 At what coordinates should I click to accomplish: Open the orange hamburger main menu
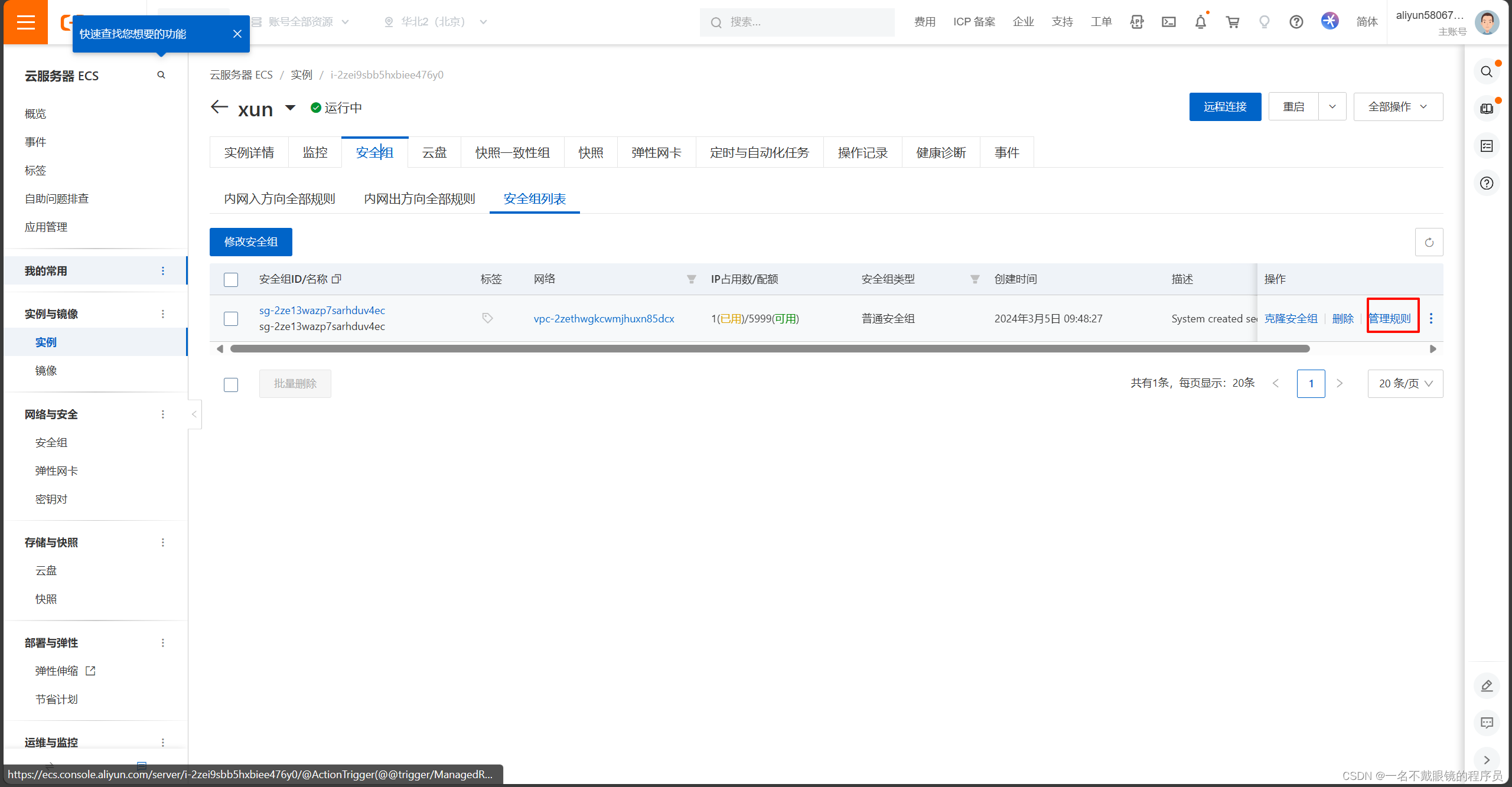click(x=25, y=22)
